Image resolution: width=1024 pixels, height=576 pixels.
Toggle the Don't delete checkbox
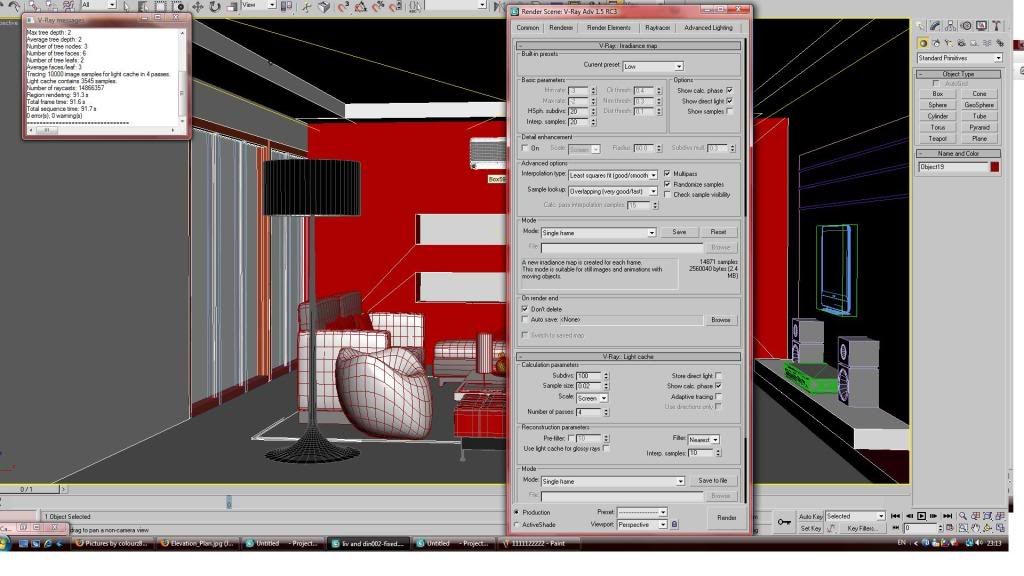tap(525, 309)
